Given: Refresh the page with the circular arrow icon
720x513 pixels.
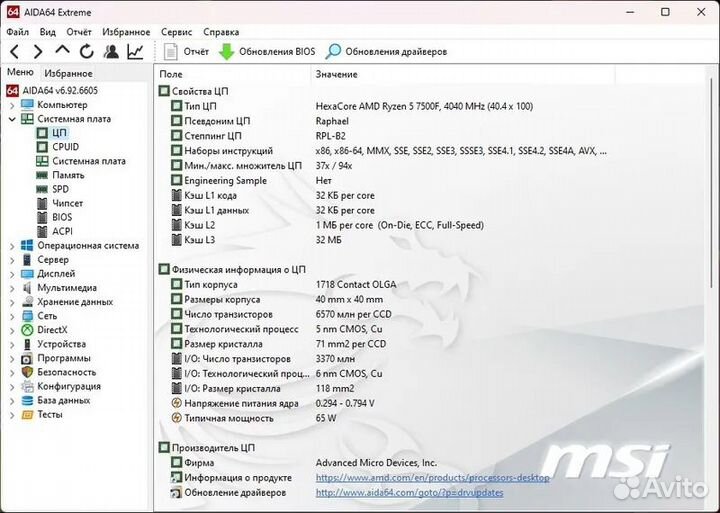Looking at the screenshot, I should pos(86,51).
